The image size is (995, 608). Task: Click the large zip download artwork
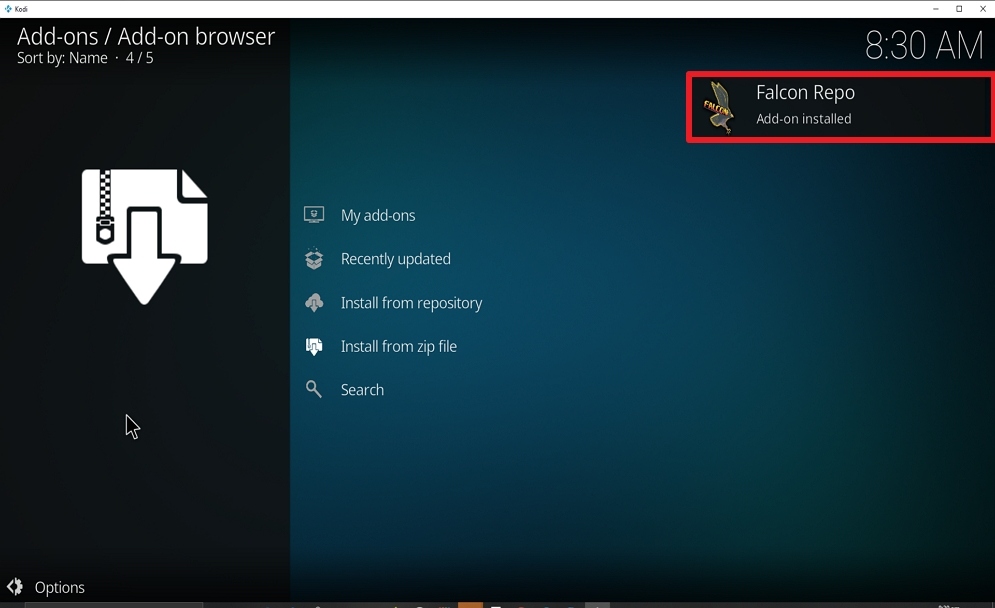(x=145, y=236)
